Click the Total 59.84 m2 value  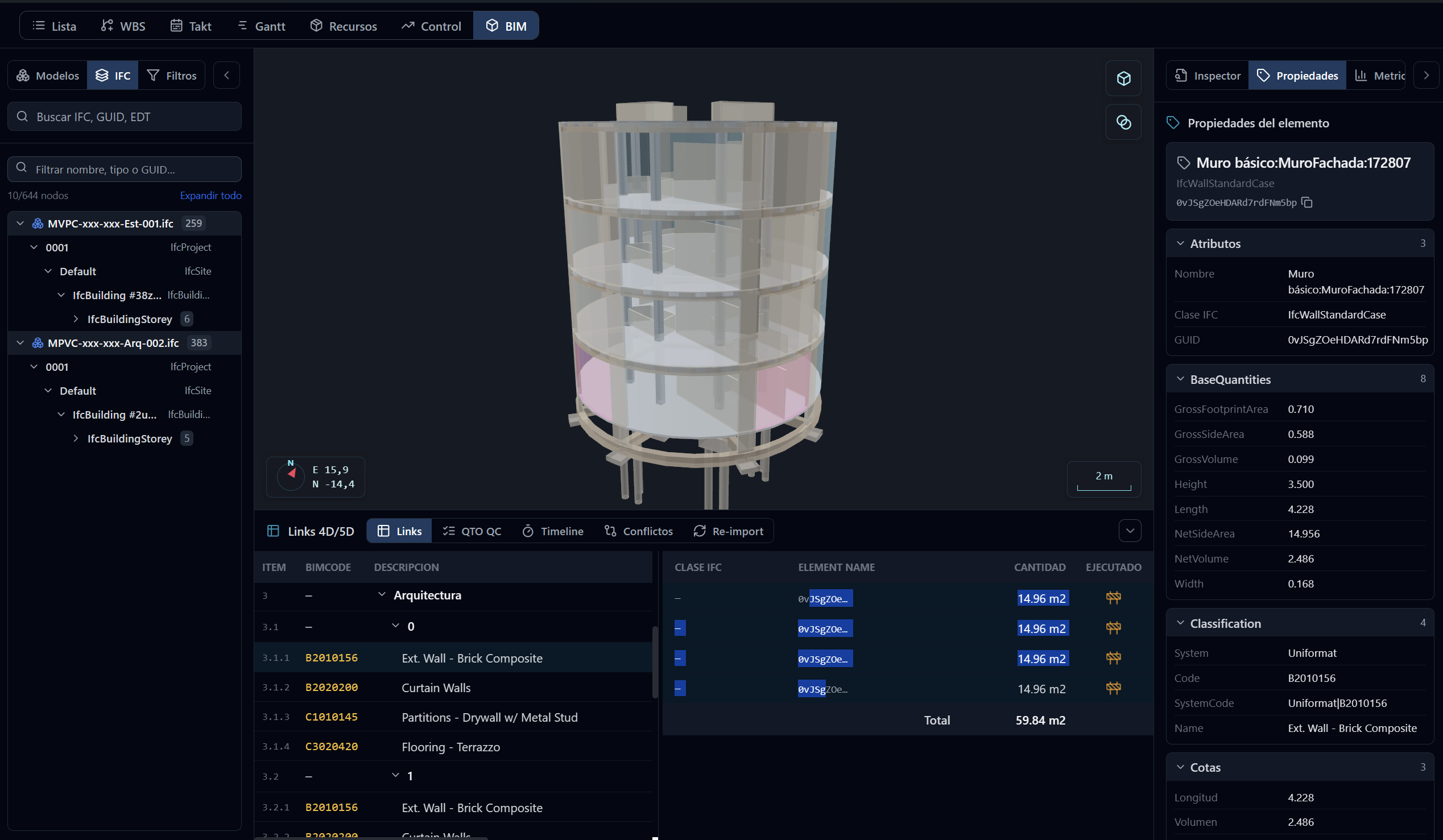coord(1040,721)
